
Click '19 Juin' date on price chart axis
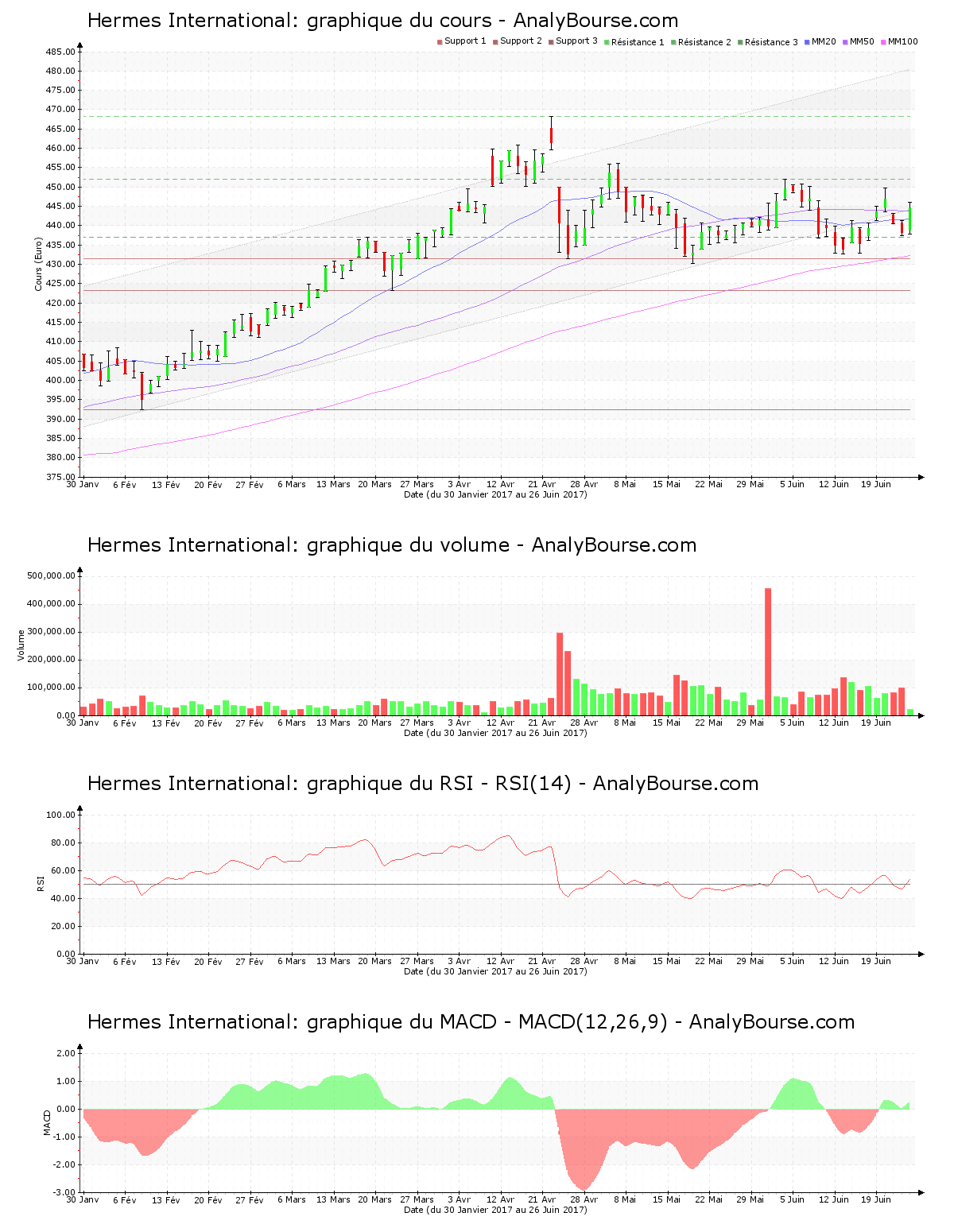coord(876,484)
